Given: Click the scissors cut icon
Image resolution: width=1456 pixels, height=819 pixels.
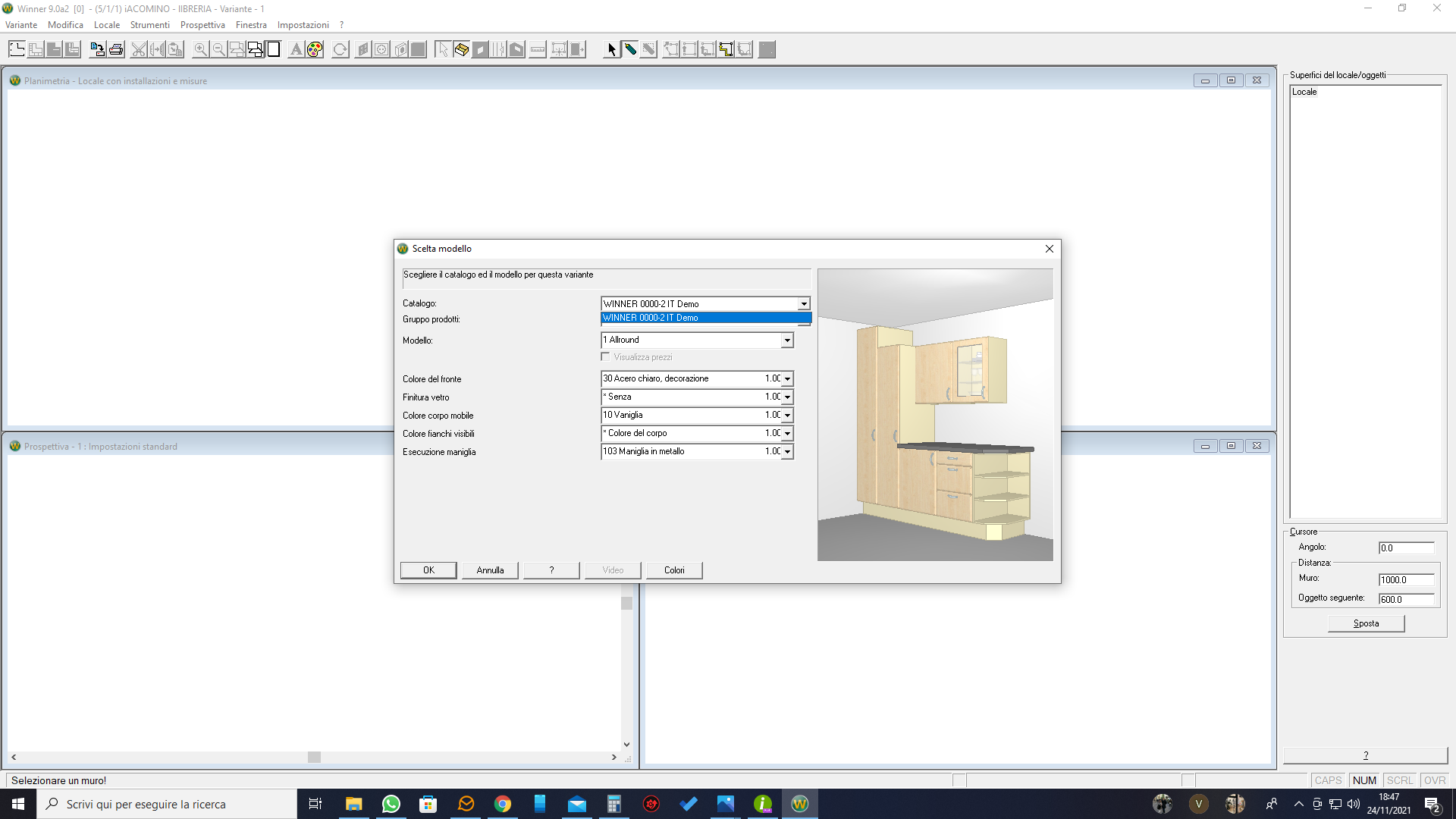Looking at the screenshot, I should click(x=138, y=50).
